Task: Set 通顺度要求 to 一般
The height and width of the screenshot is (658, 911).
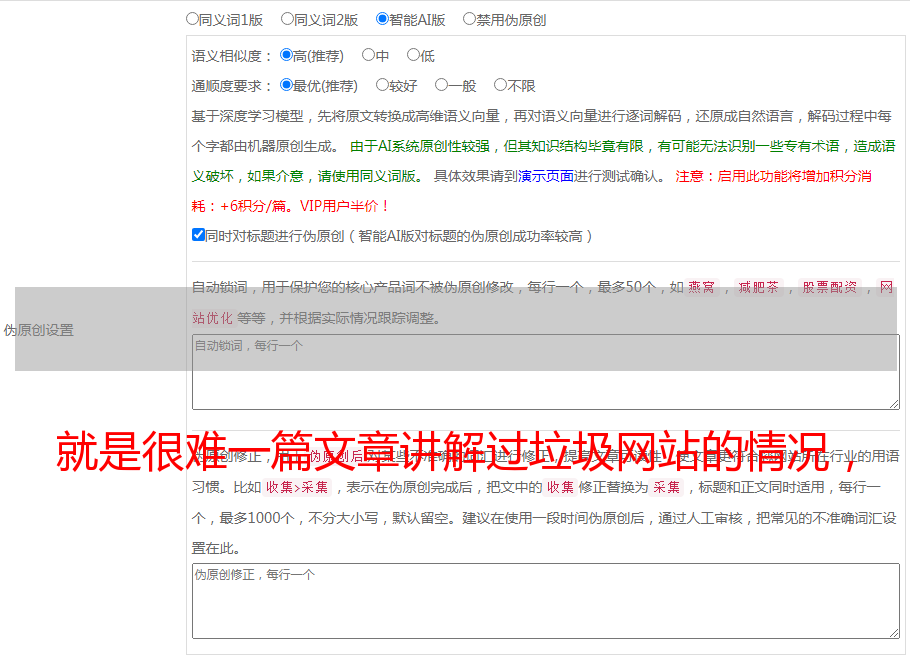Action: point(441,86)
